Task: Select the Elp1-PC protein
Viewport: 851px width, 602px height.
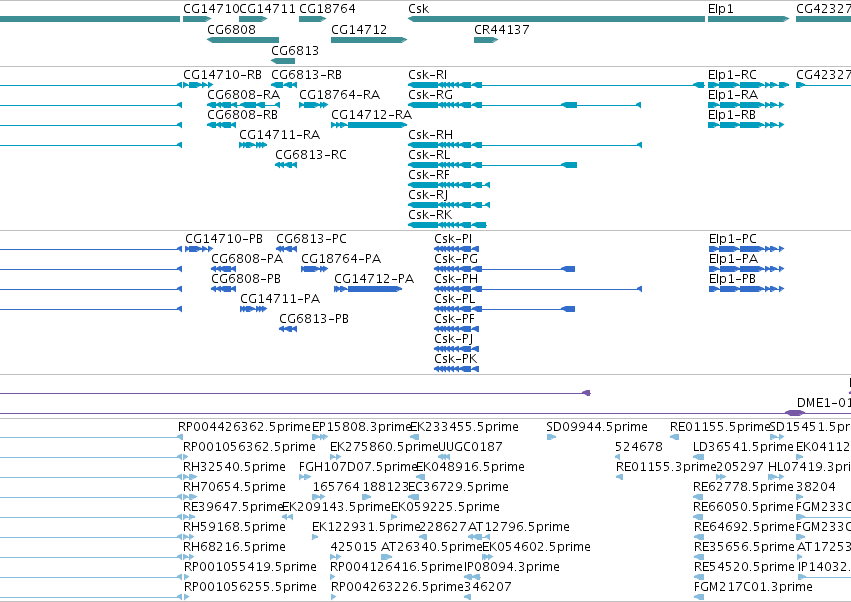Action: click(747, 249)
